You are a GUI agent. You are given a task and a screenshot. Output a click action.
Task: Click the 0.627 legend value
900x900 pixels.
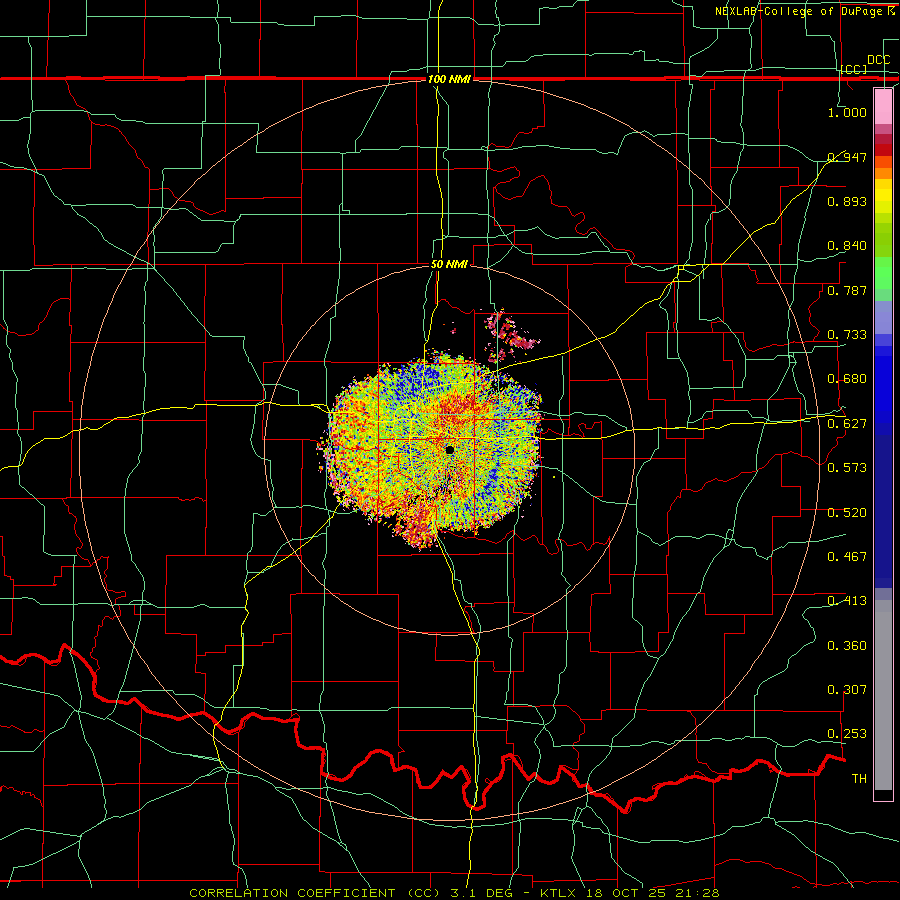[x=847, y=424]
